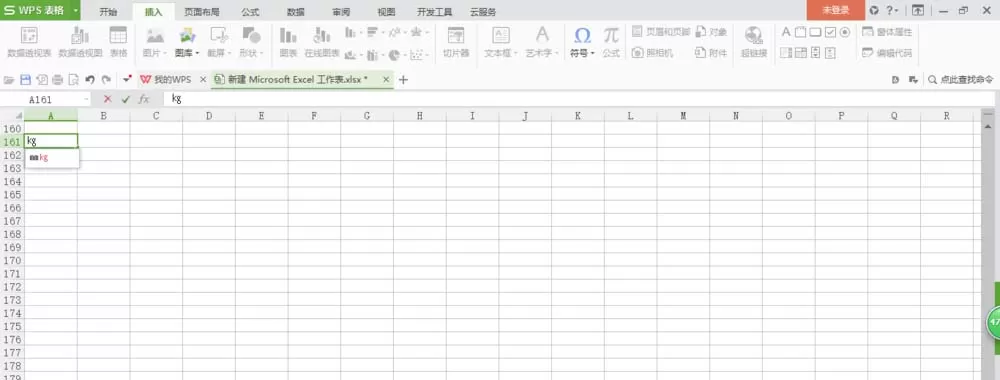Insert an 对象 object
This screenshot has height=380, width=1000.
click(x=711, y=32)
